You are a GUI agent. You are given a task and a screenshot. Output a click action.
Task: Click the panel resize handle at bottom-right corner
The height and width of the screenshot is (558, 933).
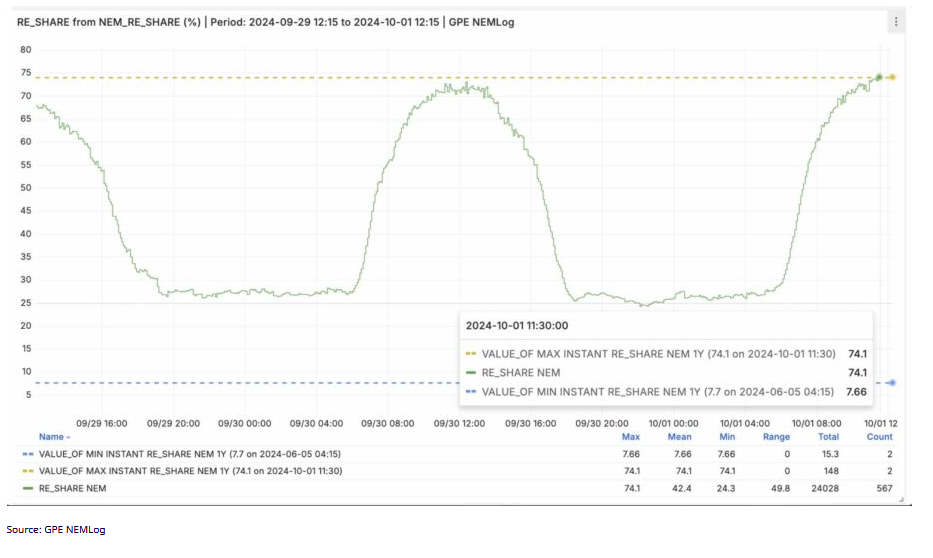899,498
